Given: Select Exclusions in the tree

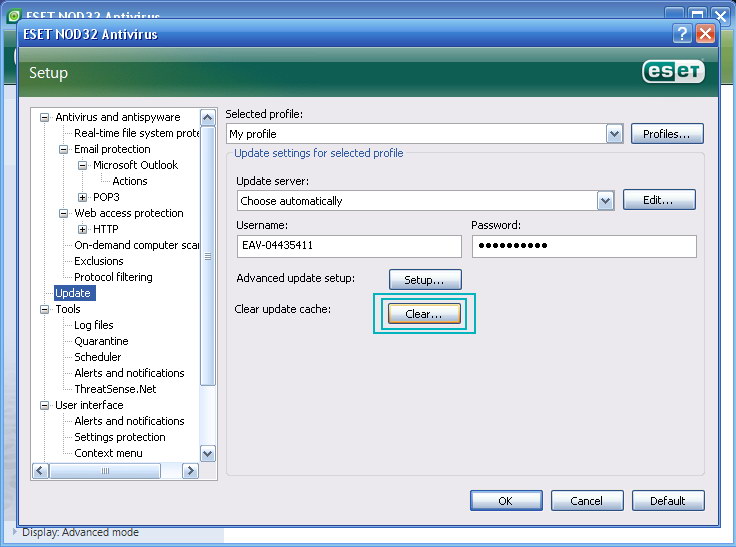Looking at the screenshot, I should pyautogui.click(x=99, y=261).
